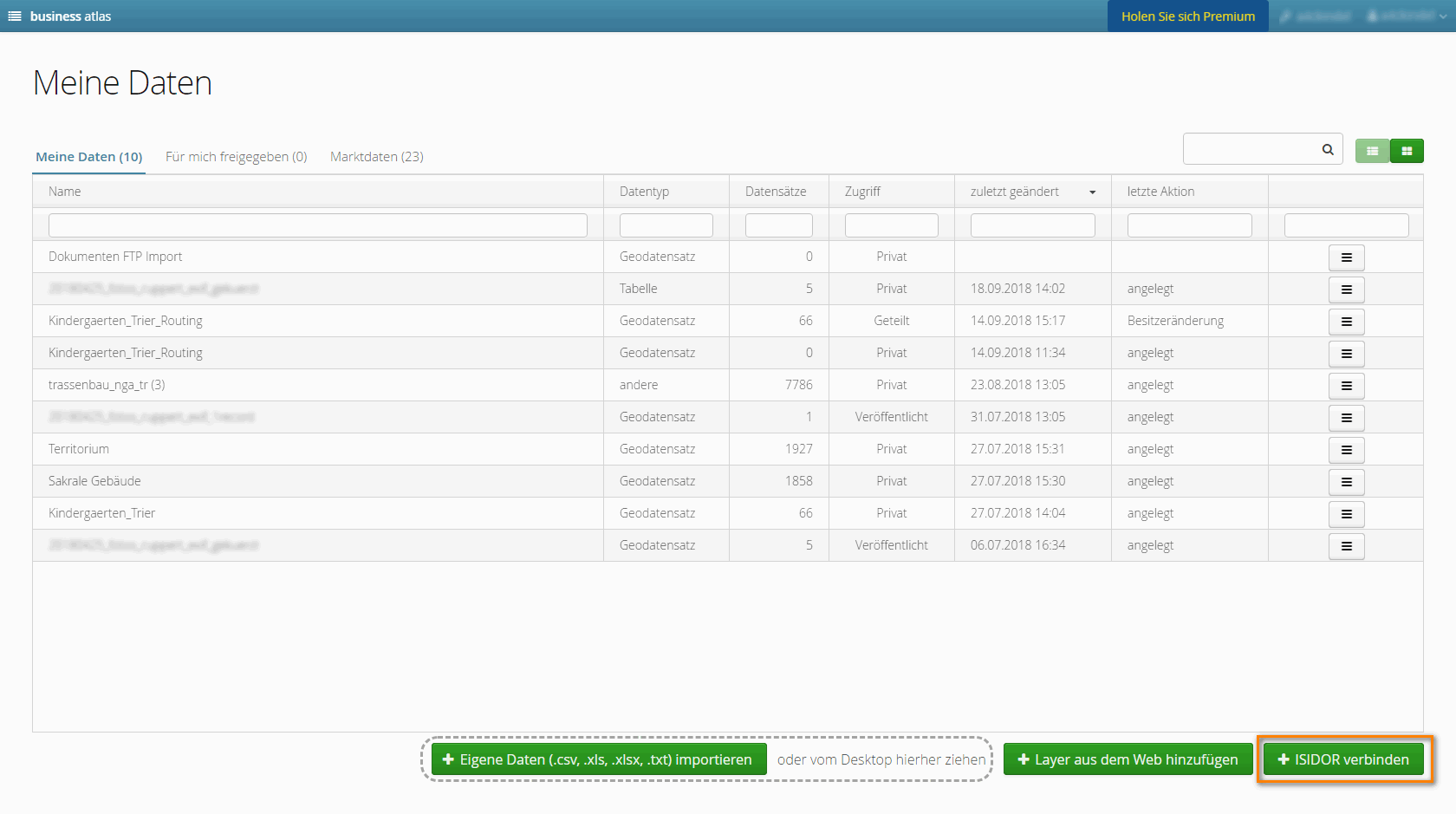Screen dimensions: 1456x814
Task: Click the oder vom Desktop hierher ziehen text
Action: point(881,759)
